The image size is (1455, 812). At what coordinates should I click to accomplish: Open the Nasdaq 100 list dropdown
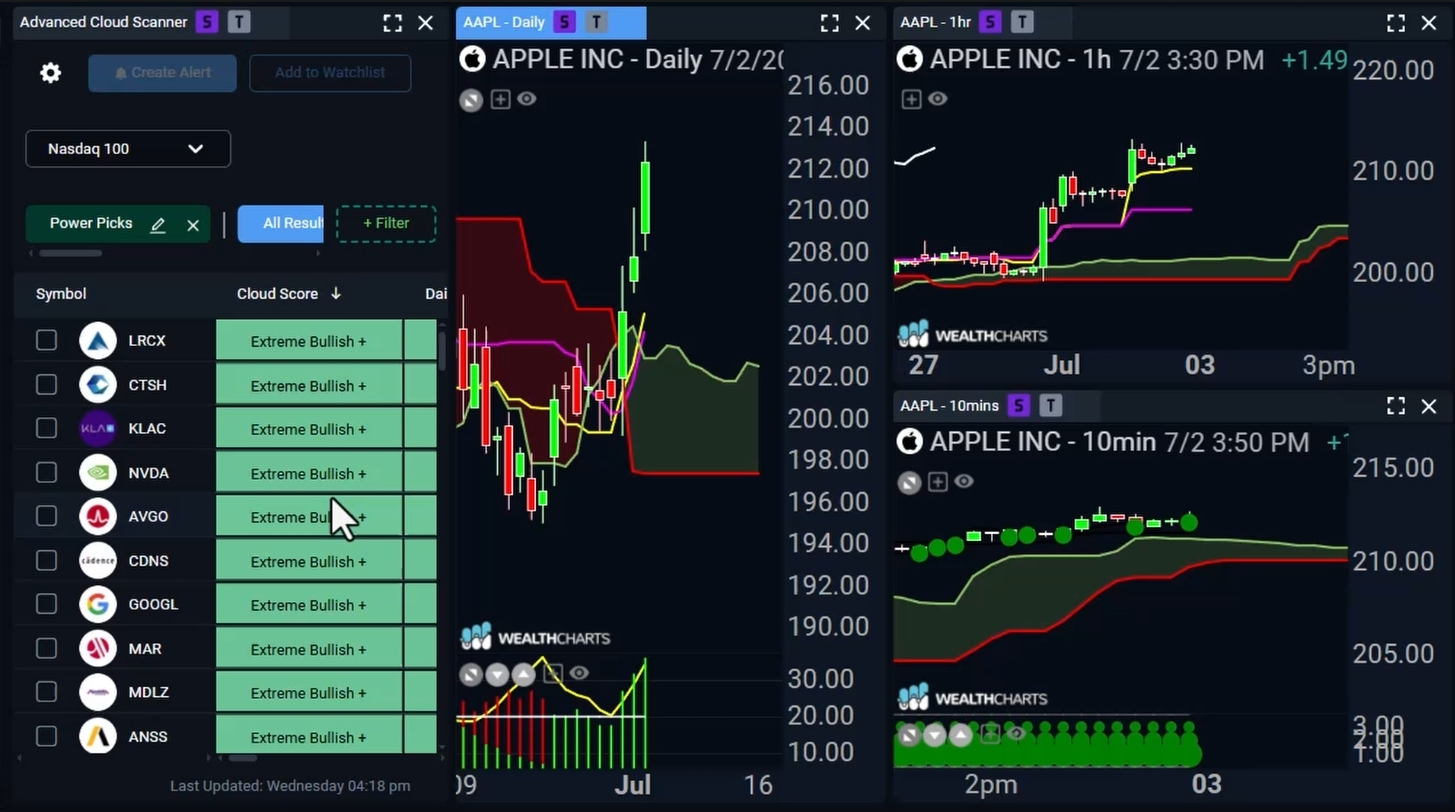128,149
